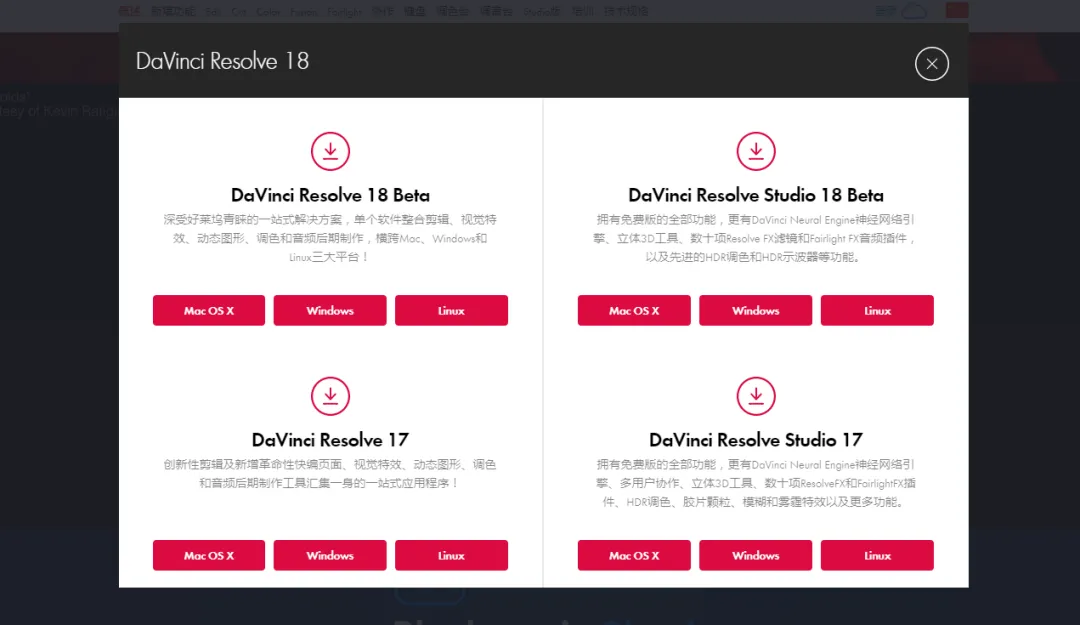Open the Fairlight tab in the background page
Viewport: 1080px width, 625px height.
(x=344, y=12)
